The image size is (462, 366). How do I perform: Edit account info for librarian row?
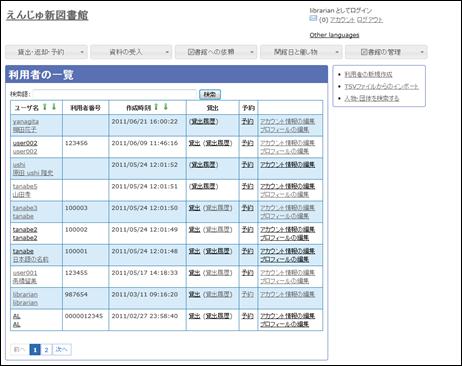coord(287,295)
